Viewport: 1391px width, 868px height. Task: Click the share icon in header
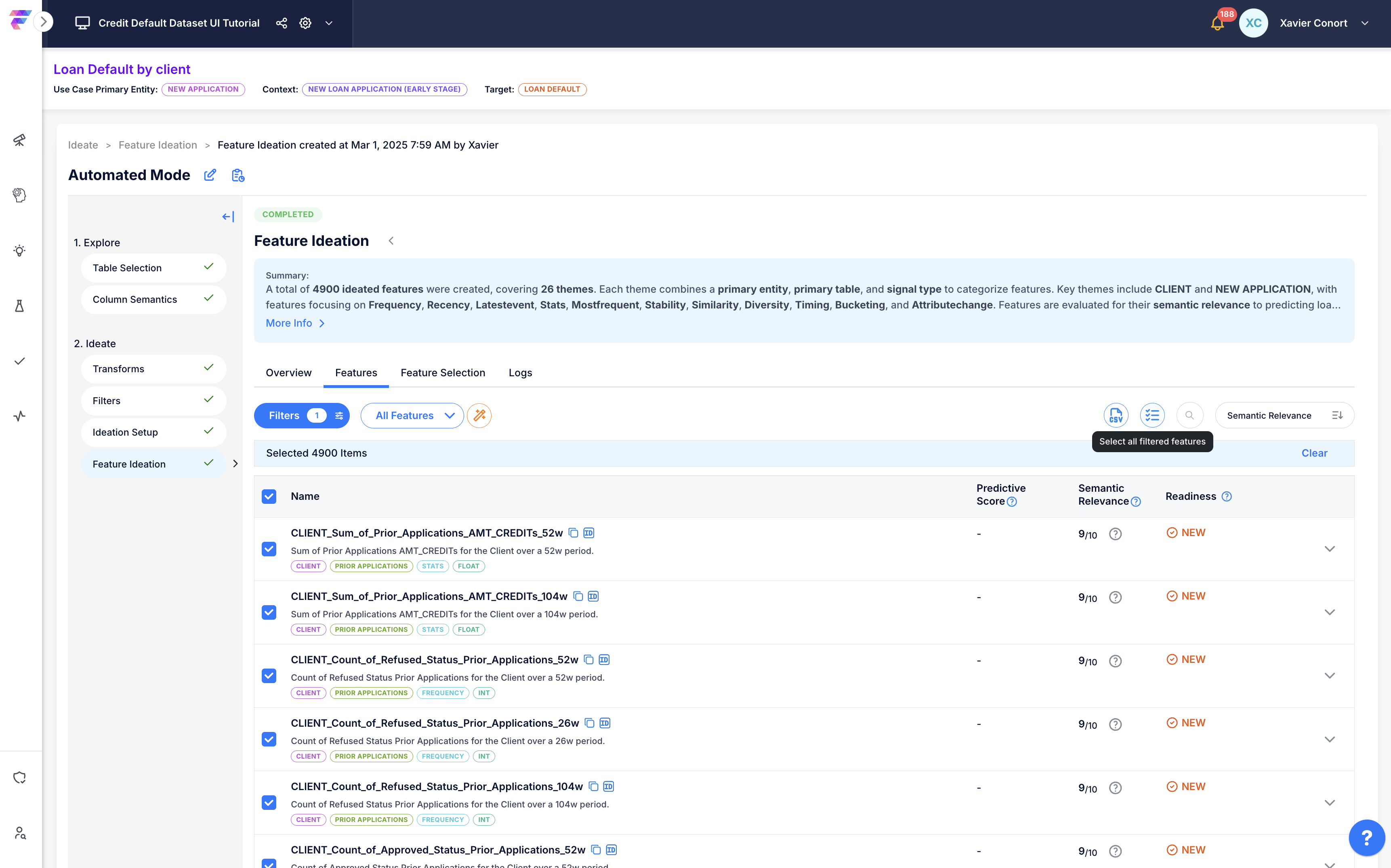tap(282, 23)
